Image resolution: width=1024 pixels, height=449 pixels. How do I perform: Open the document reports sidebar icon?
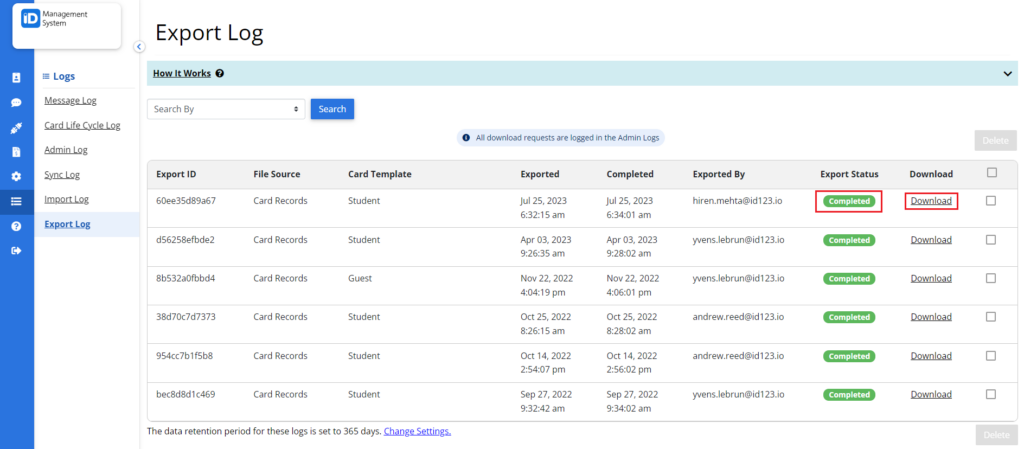tap(16, 152)
